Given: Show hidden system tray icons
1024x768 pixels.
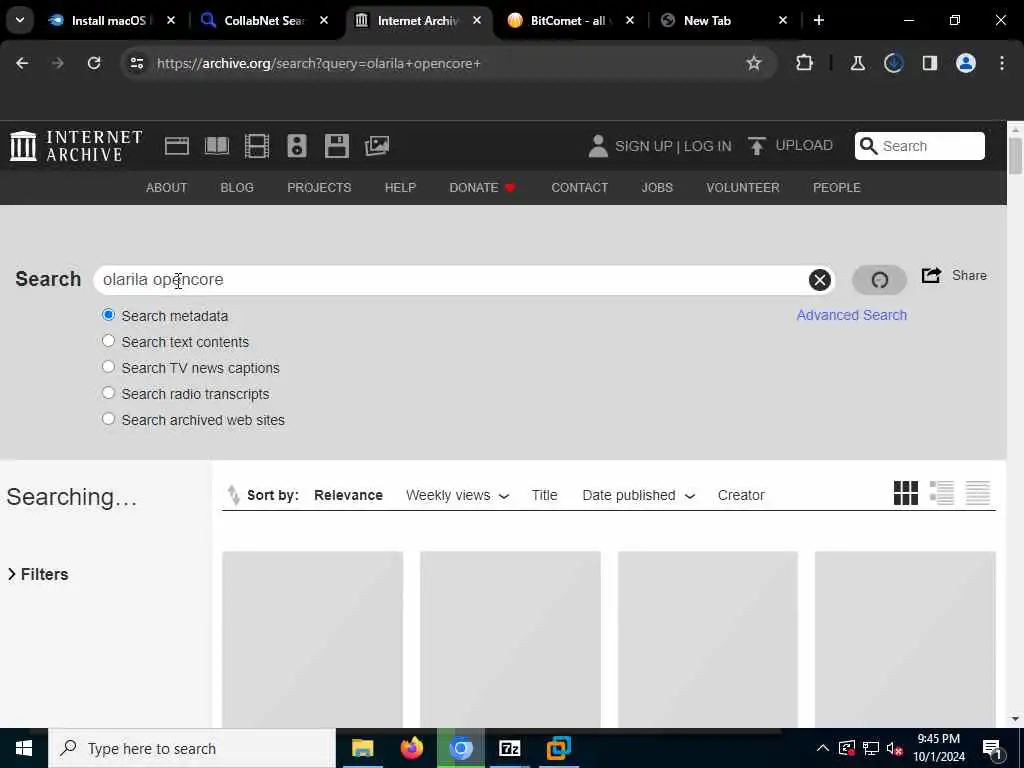Looking at the screenshot, I should (x=823, y=748).
